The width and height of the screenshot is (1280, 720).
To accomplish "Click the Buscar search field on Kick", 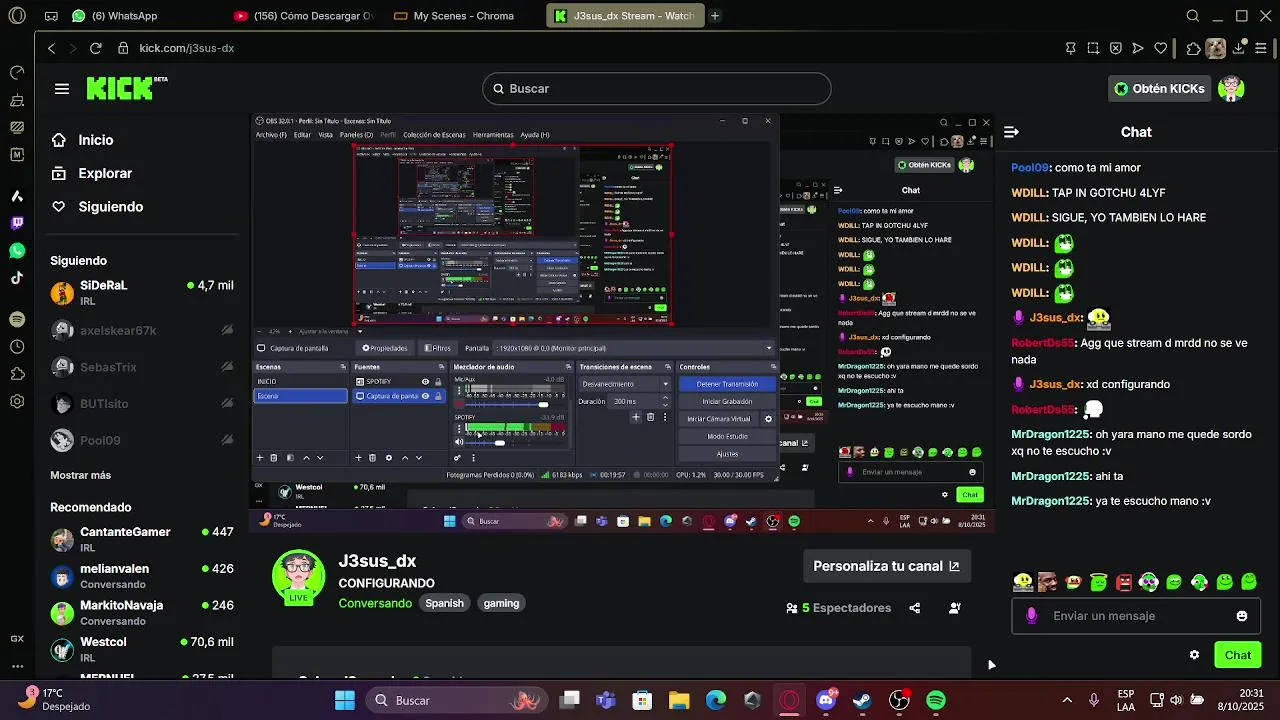I will tap(657, 88).
